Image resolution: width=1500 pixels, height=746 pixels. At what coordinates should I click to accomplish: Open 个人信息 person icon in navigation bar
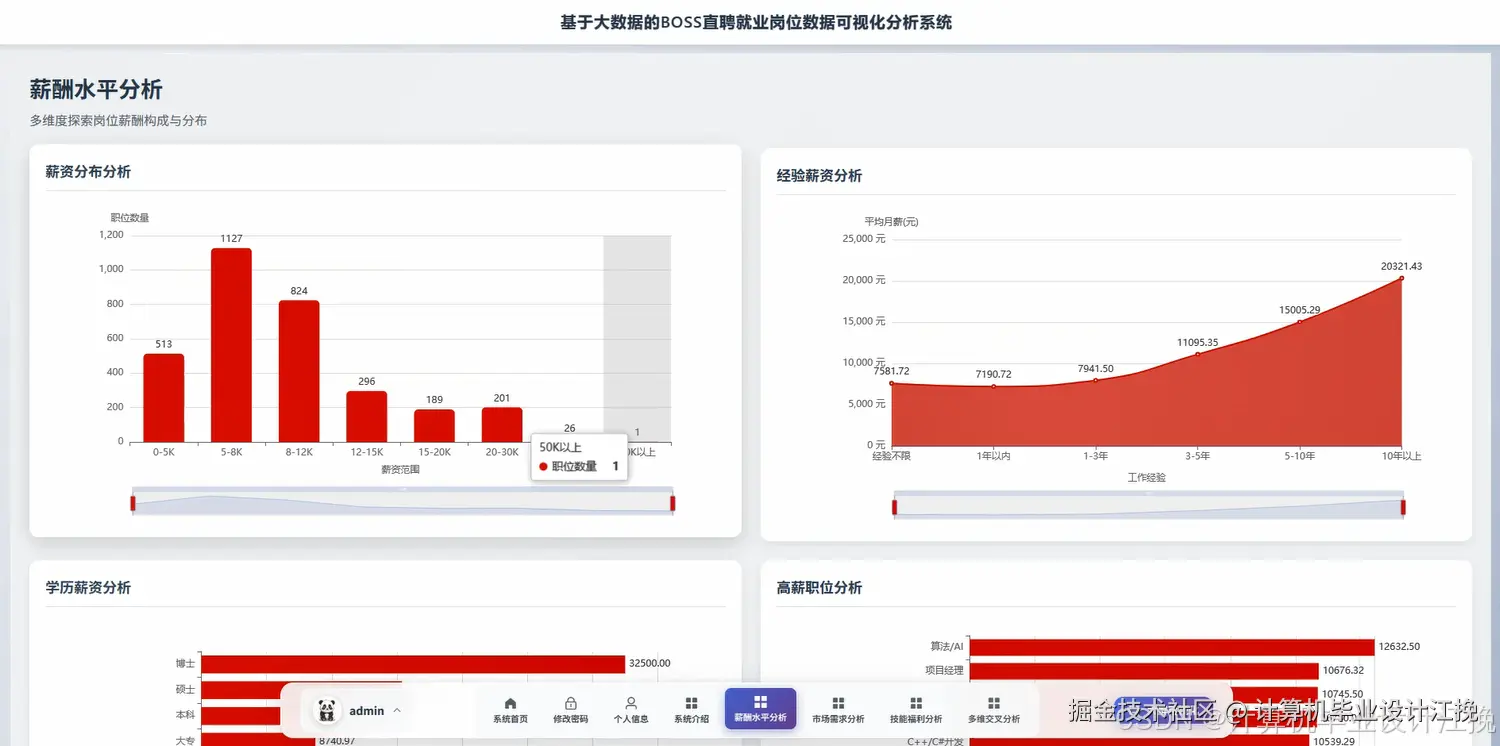[631, 704]
